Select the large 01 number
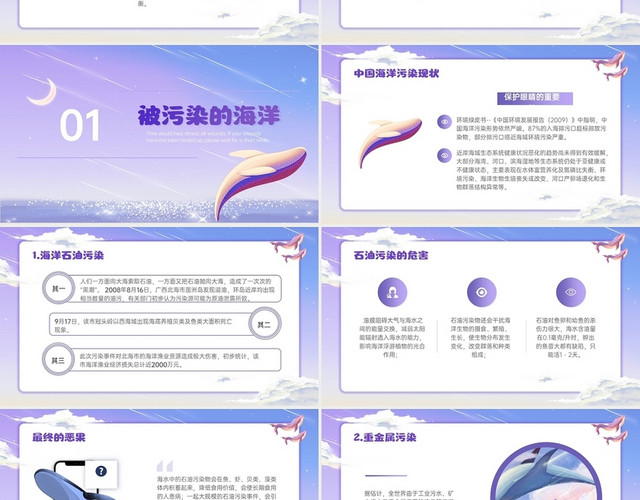 tap(80, 126)
